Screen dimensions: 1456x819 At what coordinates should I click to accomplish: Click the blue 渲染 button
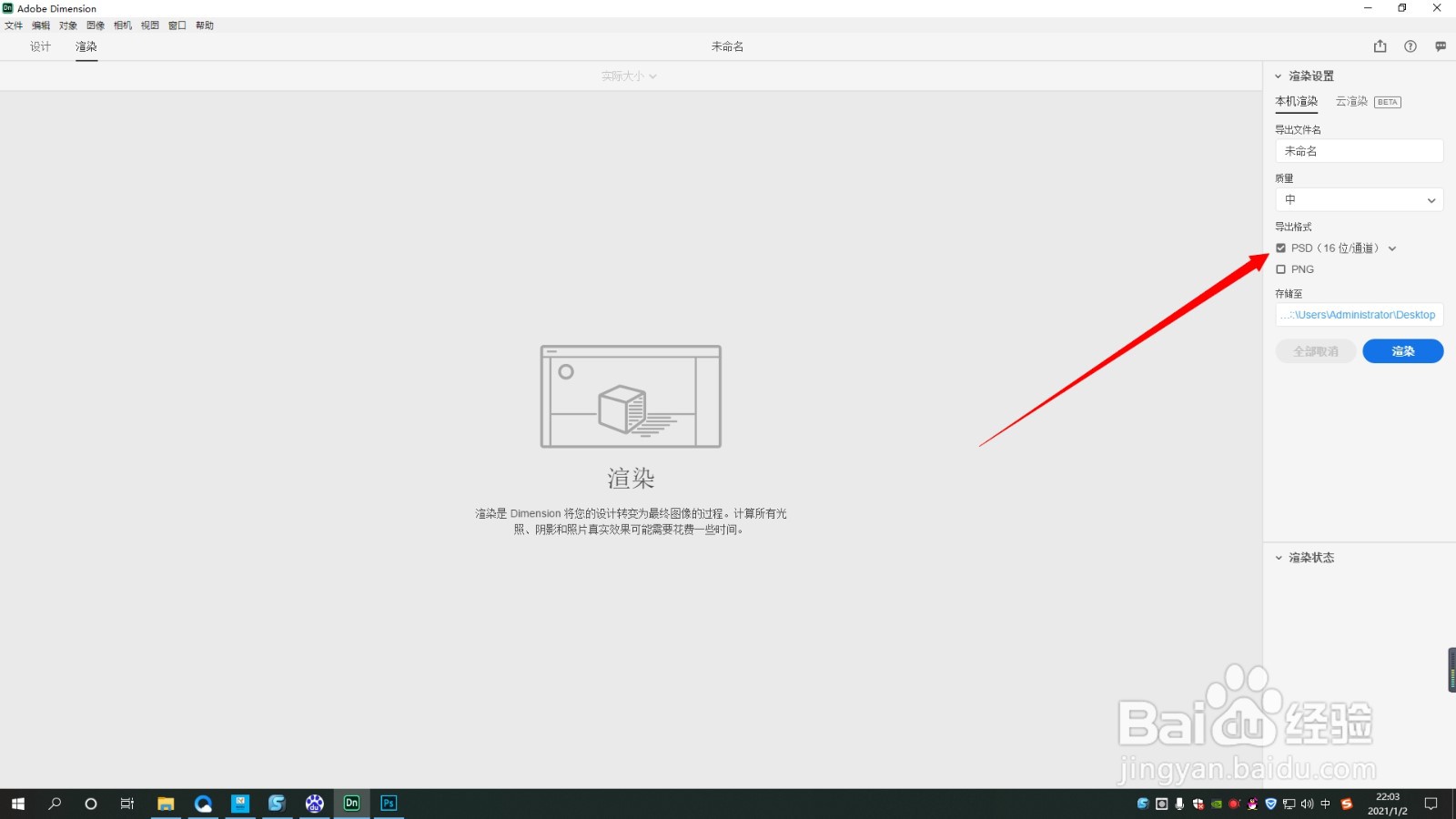coord(1402,351)
